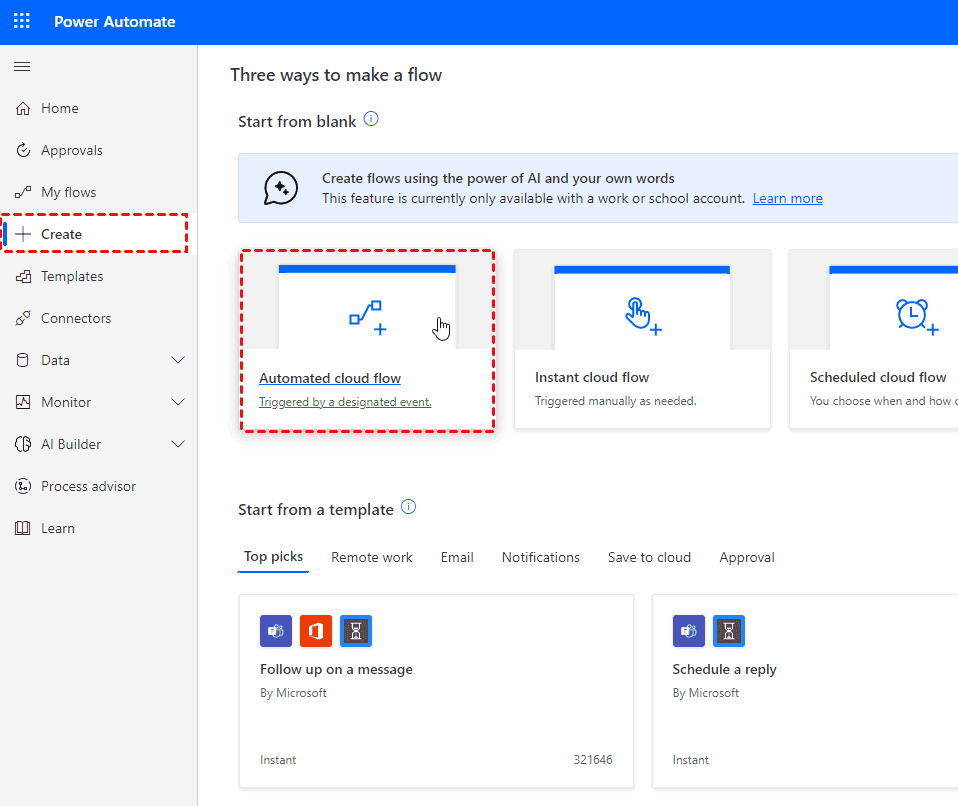This screenshot has height=806, width=958.
Task: Select the Home icon in the sidebar
Action: click(x=22, y=108)
